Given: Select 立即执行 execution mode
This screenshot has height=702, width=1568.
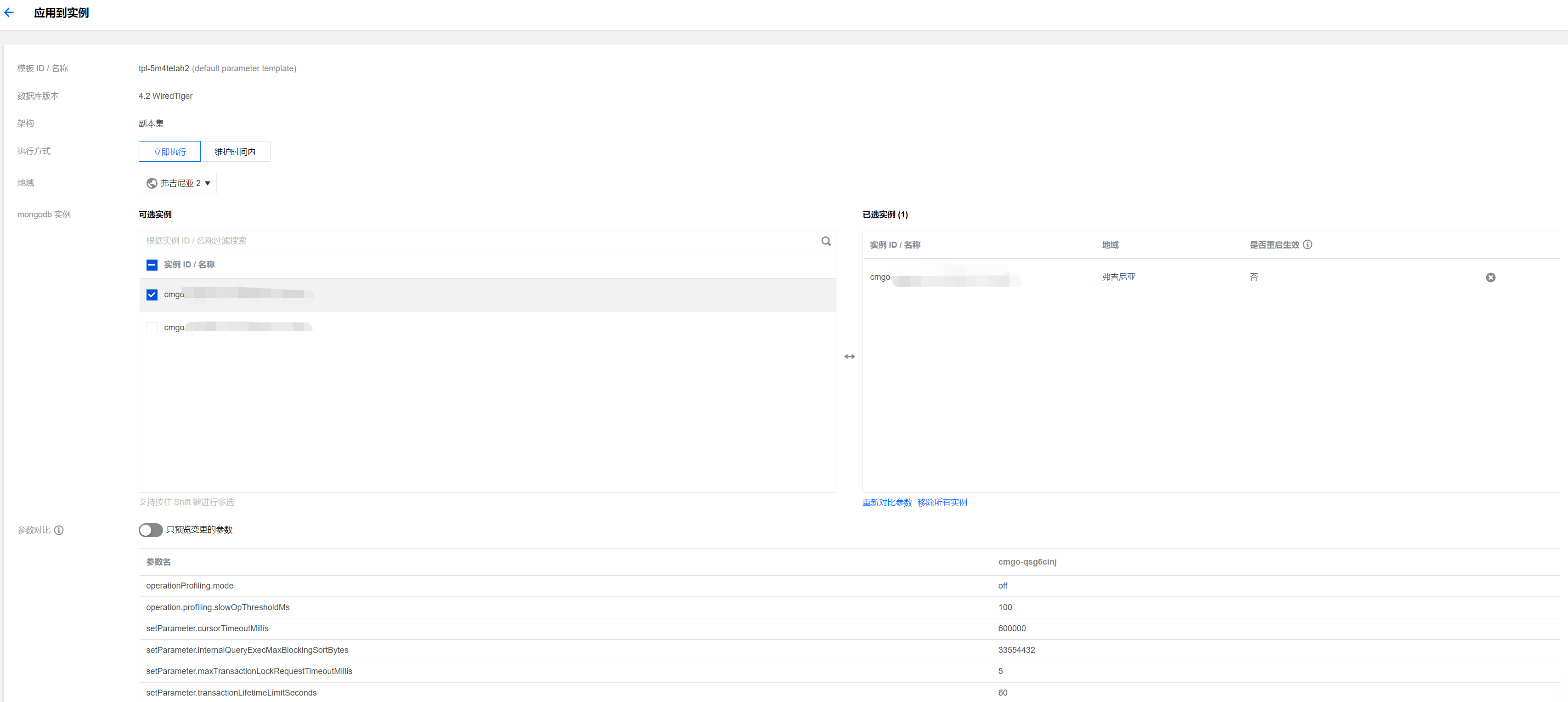Looking at the screenshot, I should (170, 152).
